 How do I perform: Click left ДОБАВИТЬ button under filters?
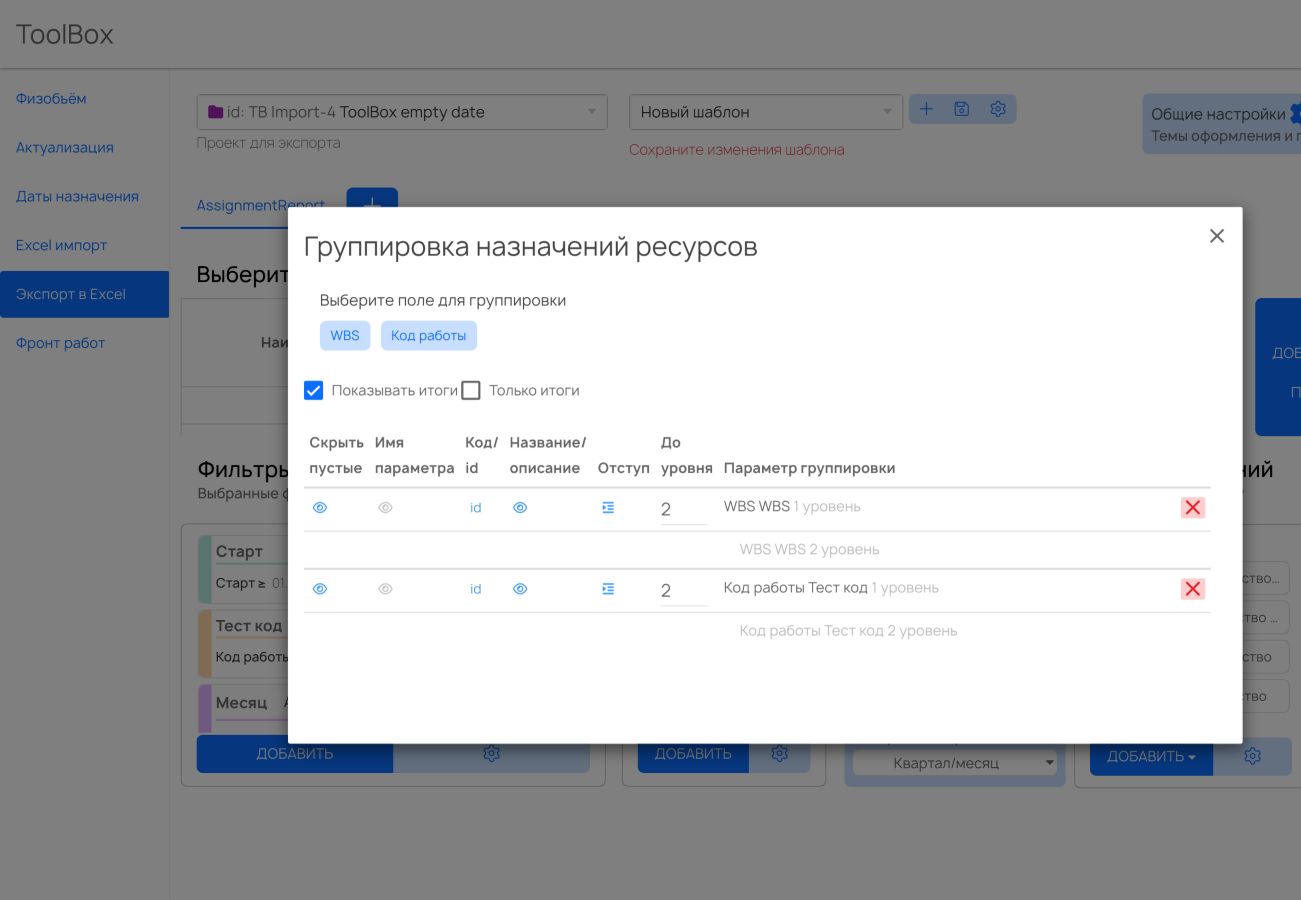click(294, 754)
